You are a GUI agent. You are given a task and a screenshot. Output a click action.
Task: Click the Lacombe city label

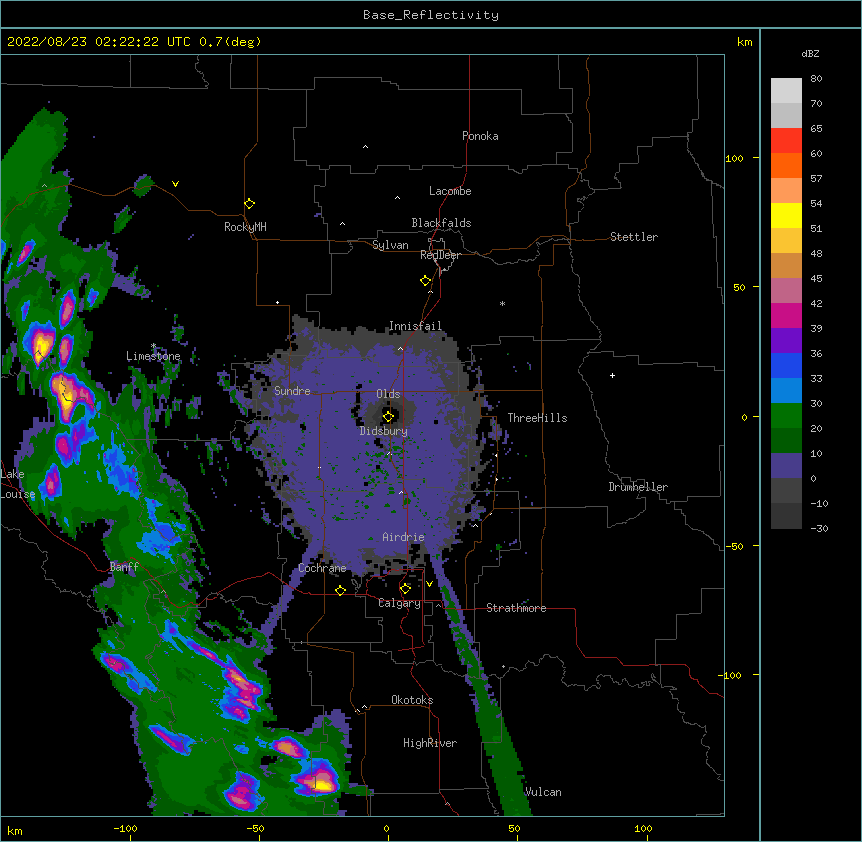450,191
